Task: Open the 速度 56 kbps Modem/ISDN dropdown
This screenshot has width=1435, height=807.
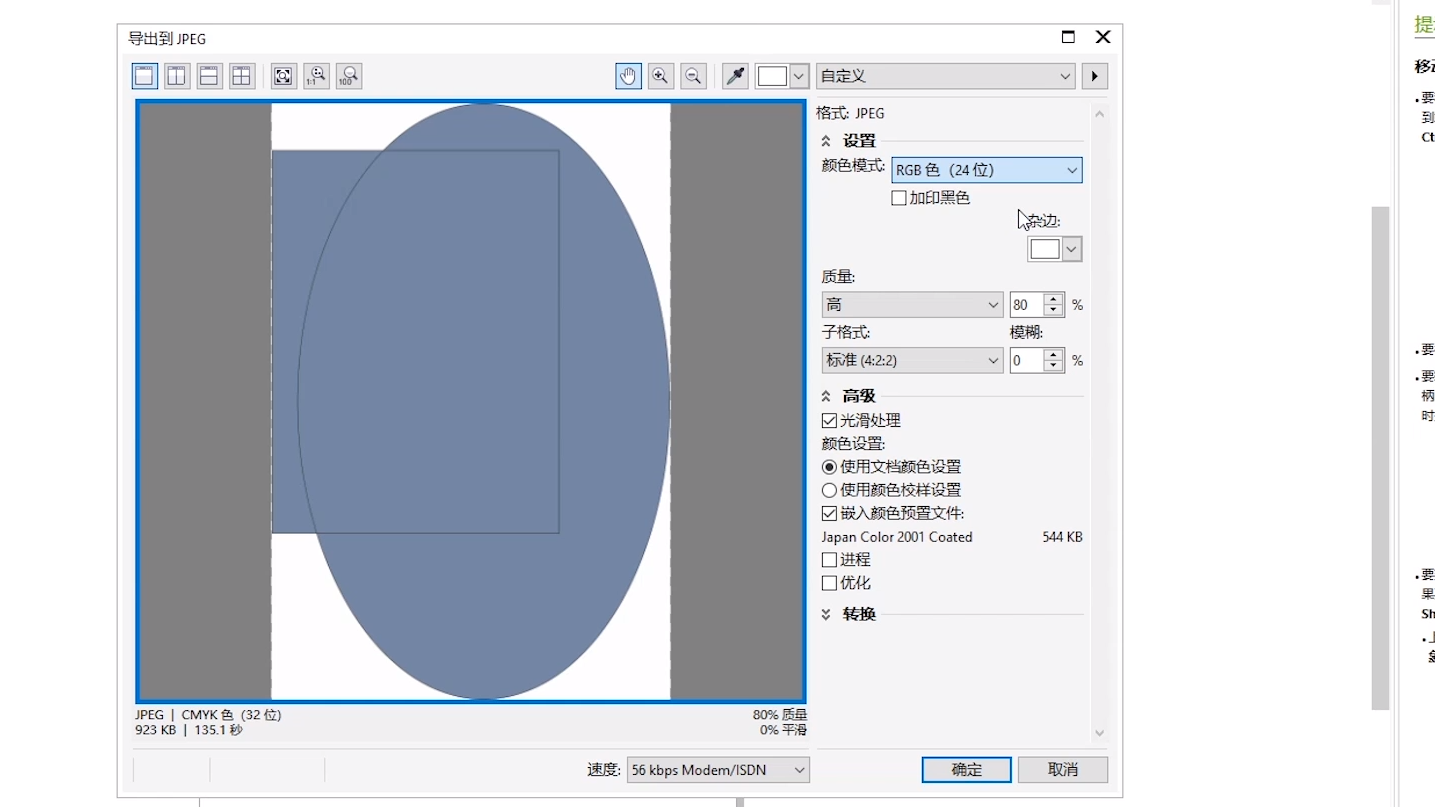Action: coord(718,770)
